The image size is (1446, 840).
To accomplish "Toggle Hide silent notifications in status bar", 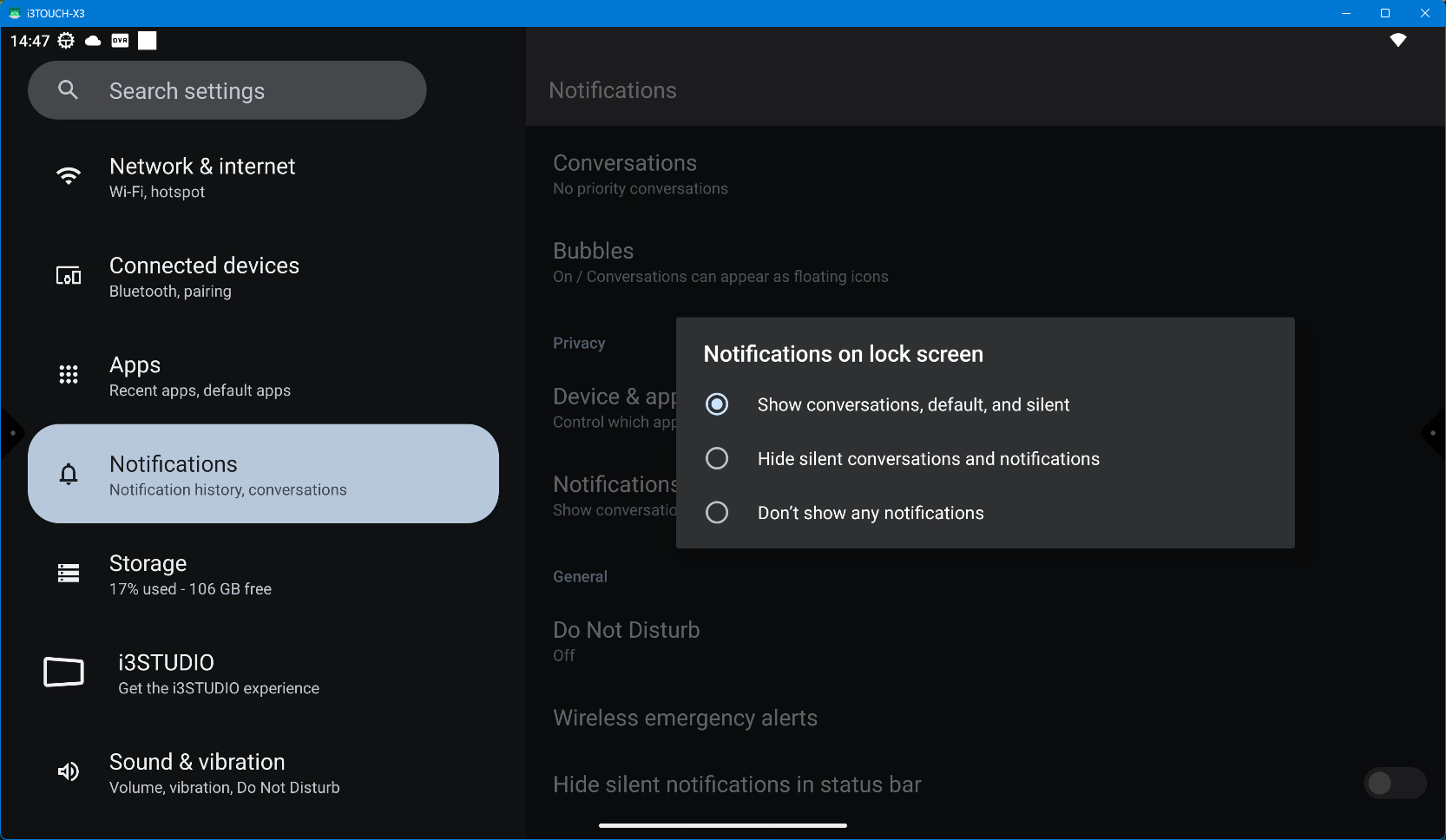I will coord(1394,784).
